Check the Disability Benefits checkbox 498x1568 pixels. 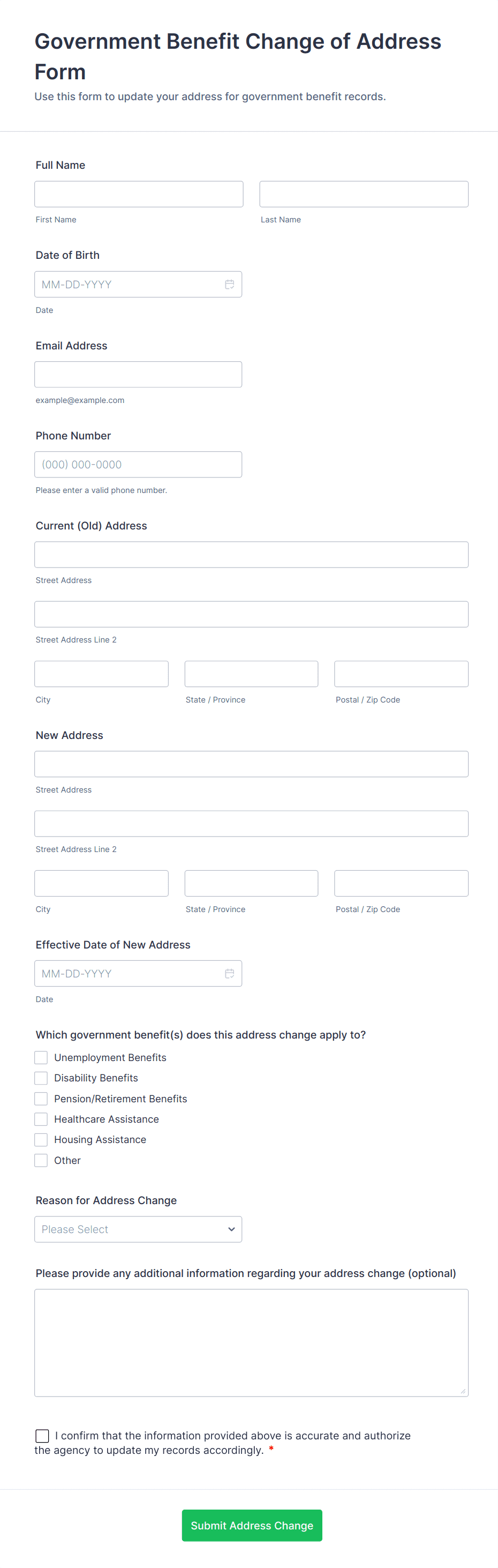(41, 1078)
